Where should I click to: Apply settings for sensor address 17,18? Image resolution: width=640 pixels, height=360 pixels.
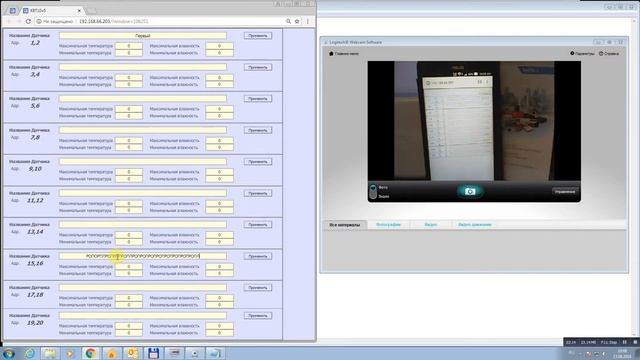(258, 287)
